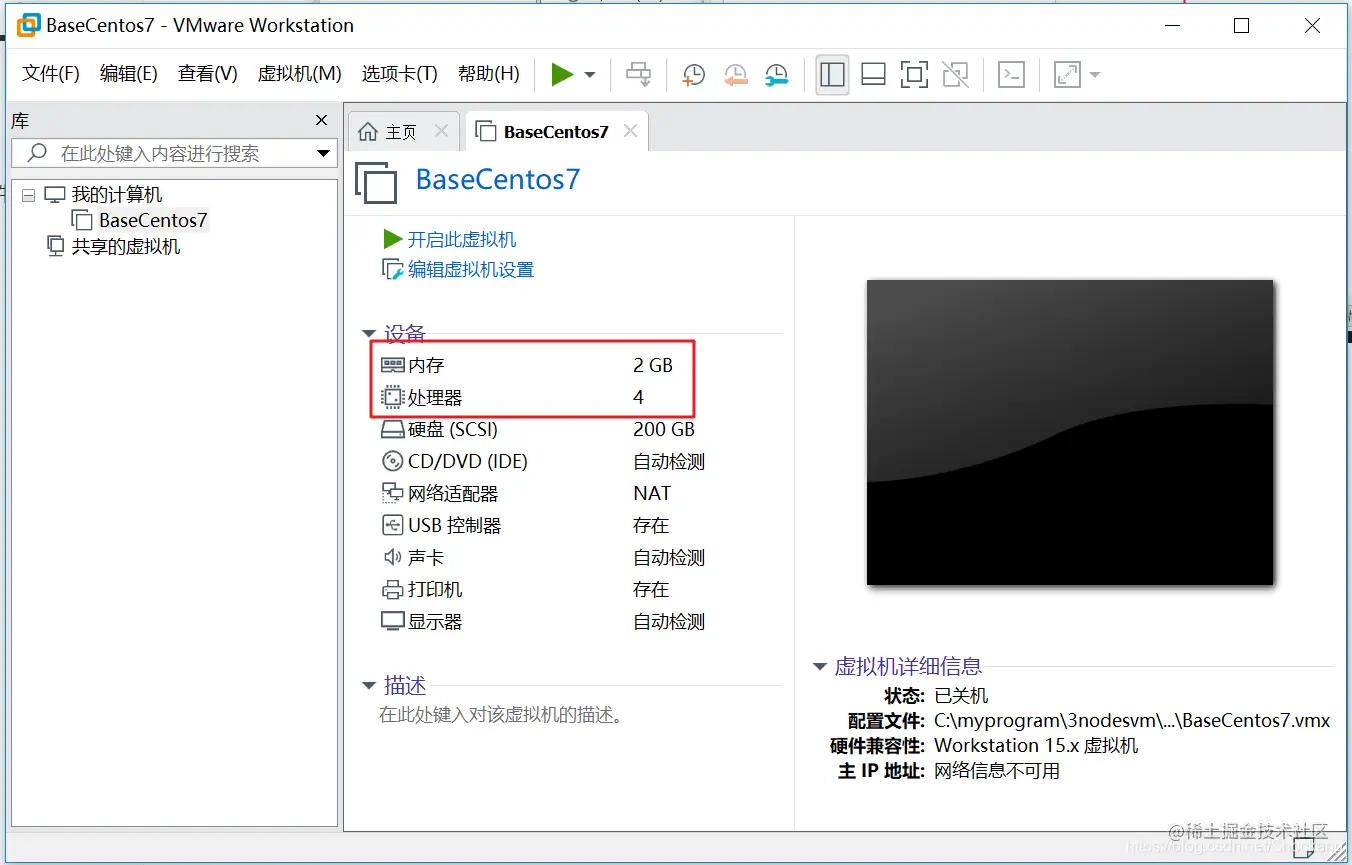Show the thumbnail bar icon
Screen dimensions: 1352x865
(x=872, y=74)
